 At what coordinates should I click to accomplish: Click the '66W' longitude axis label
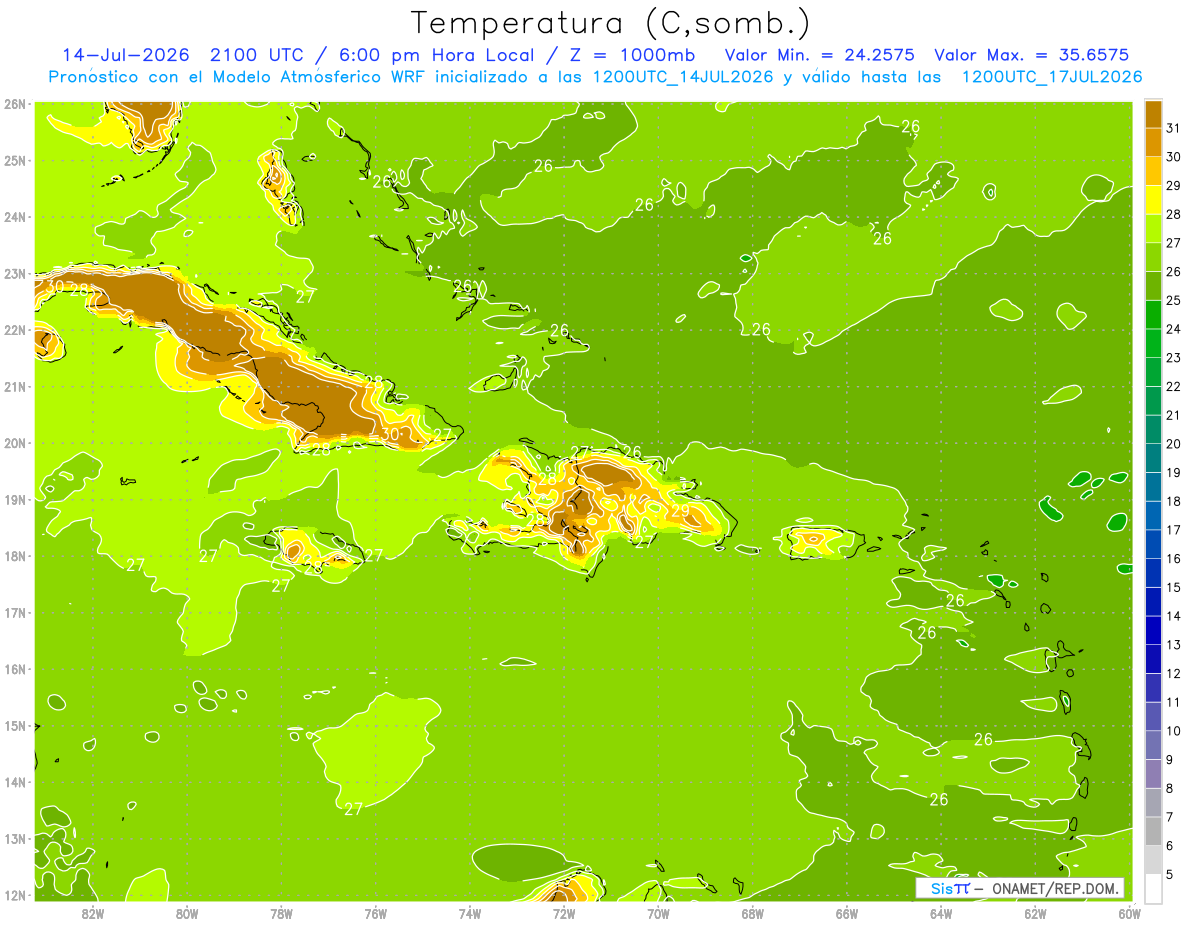847,914
